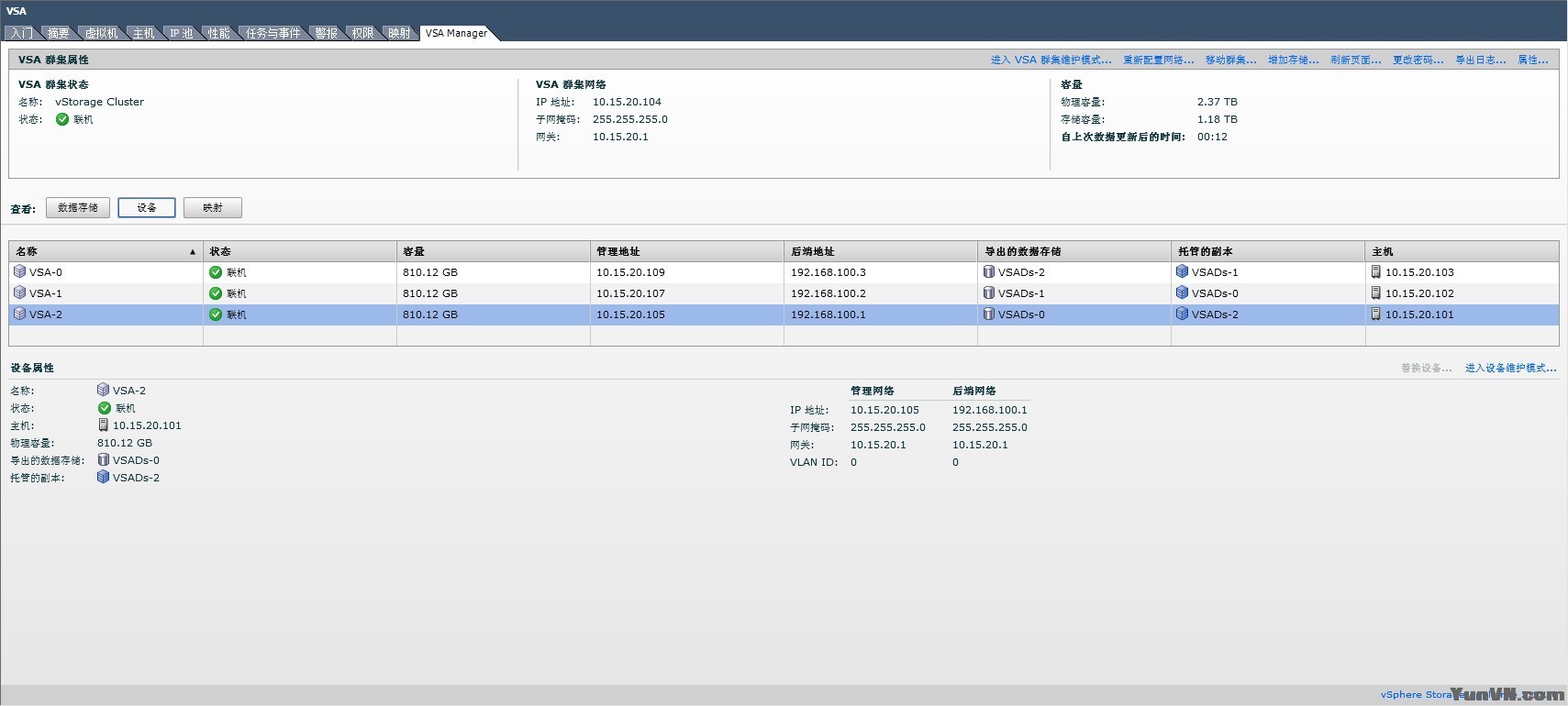
Task: Click the host icon beside 10.15.20.101 in the table
Action: (1376, 314)
